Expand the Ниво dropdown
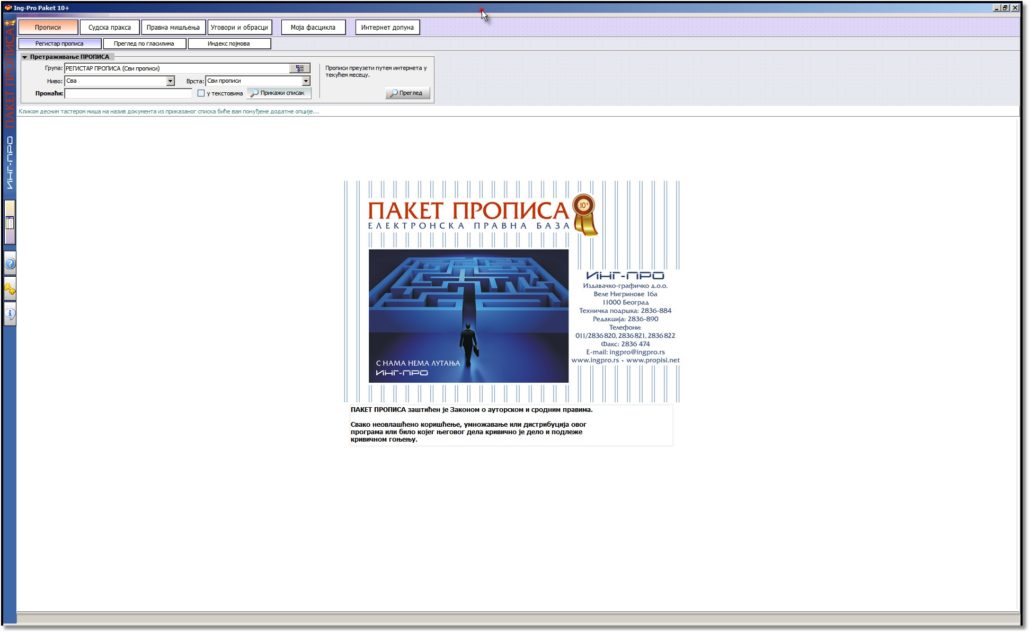The image size is (1030, 633). 170,81
